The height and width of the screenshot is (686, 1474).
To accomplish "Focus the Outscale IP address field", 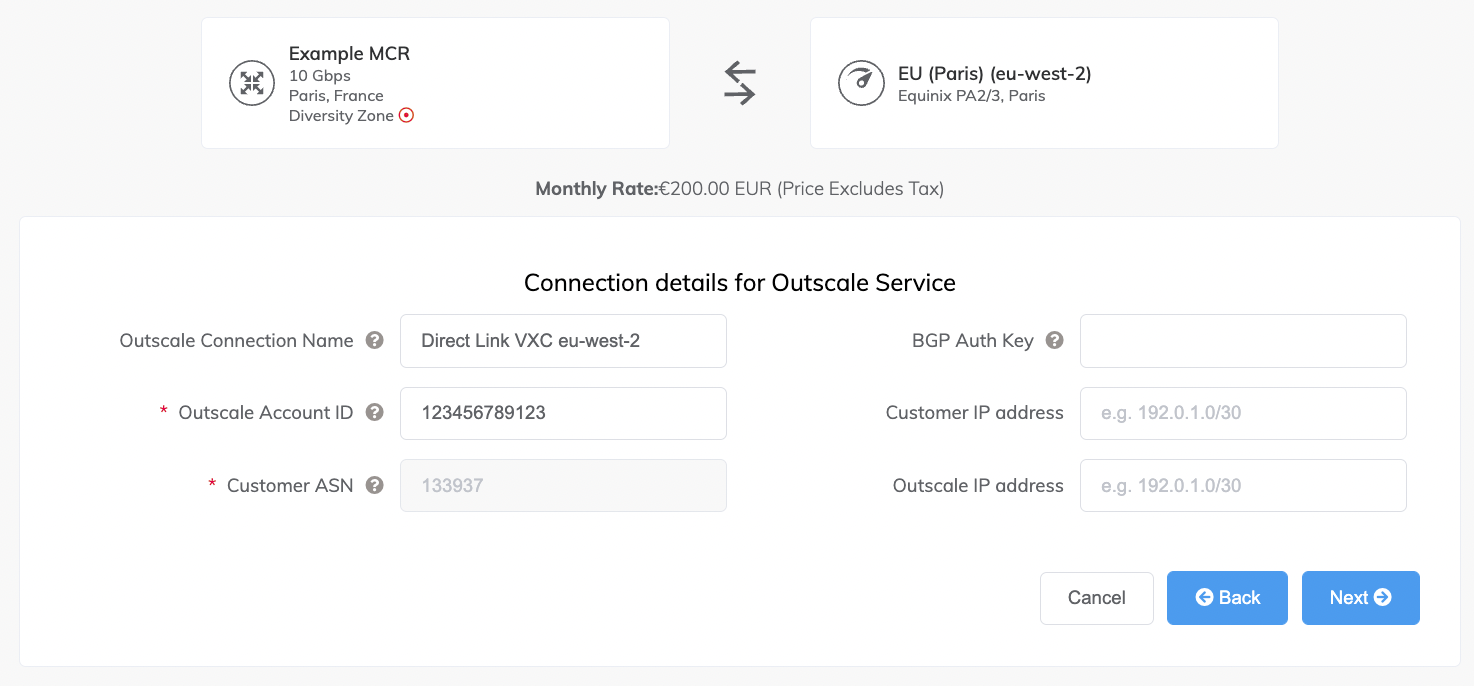I will point(1243,486).
